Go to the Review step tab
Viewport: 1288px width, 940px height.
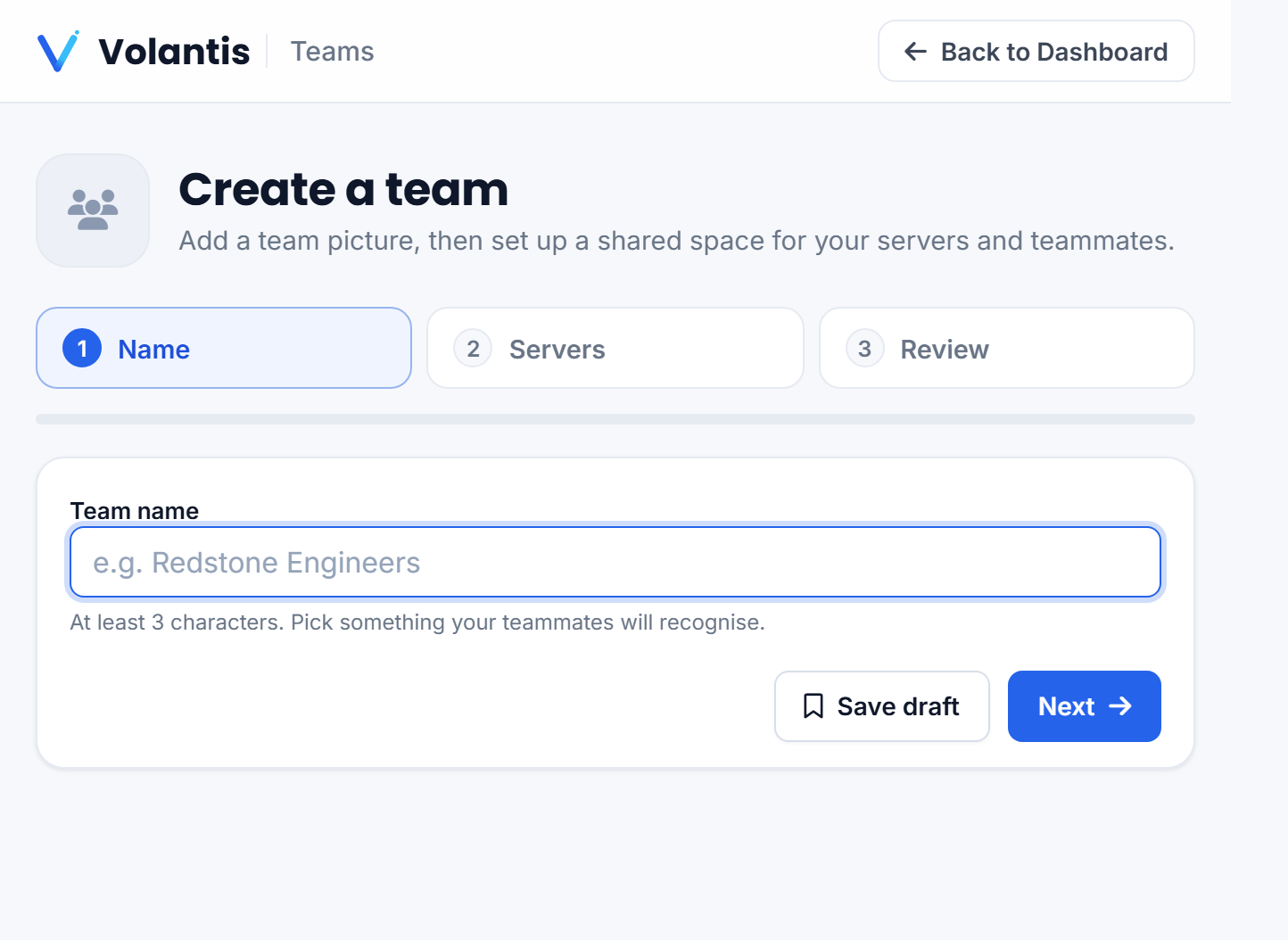[1007, 348]
